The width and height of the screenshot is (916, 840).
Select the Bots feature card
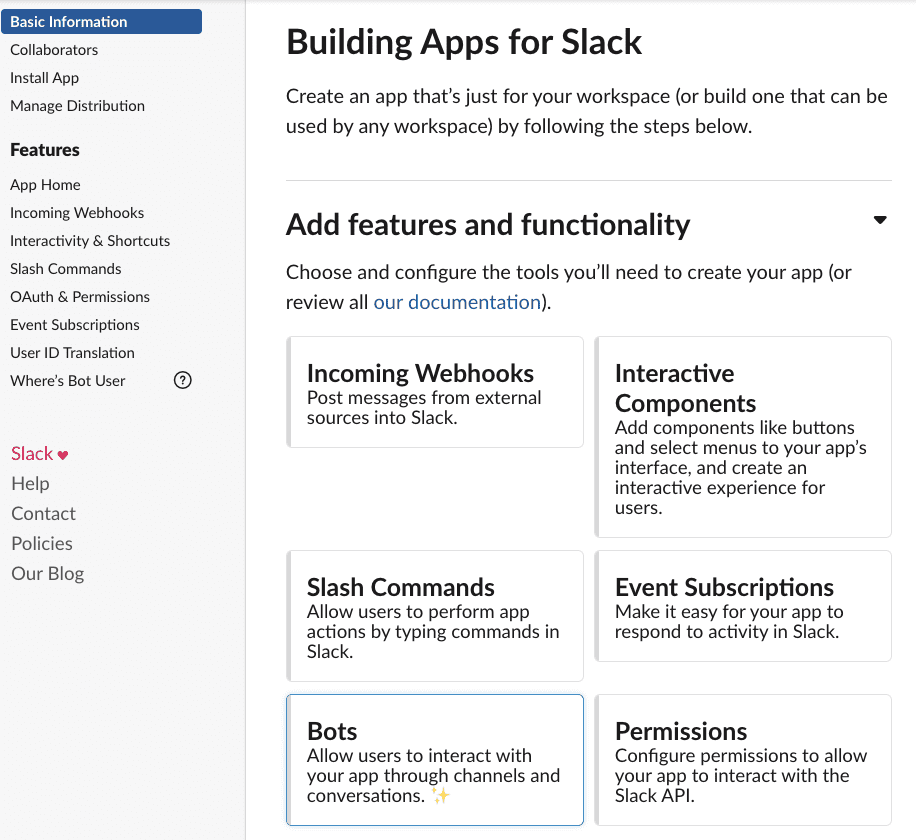point(435,760)
